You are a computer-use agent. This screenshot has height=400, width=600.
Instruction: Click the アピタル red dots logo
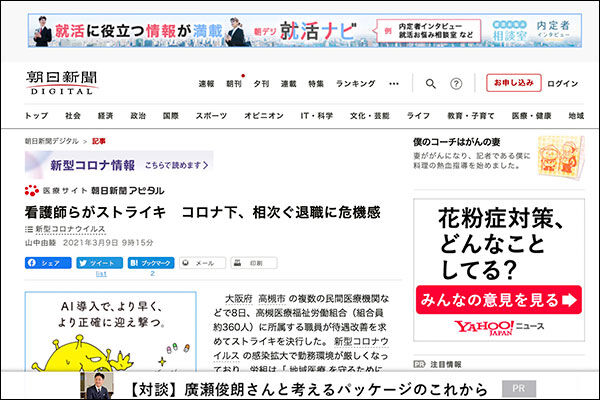(x=31, y=190)
